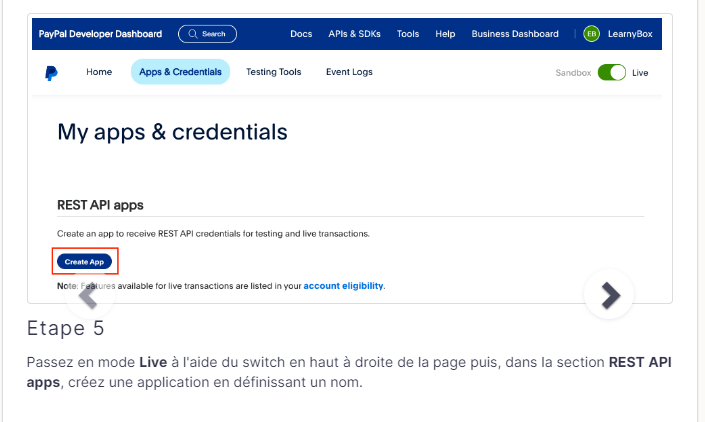Toggle the Sandbox/Live switch

pyautogui.click(x=611, y=73)
